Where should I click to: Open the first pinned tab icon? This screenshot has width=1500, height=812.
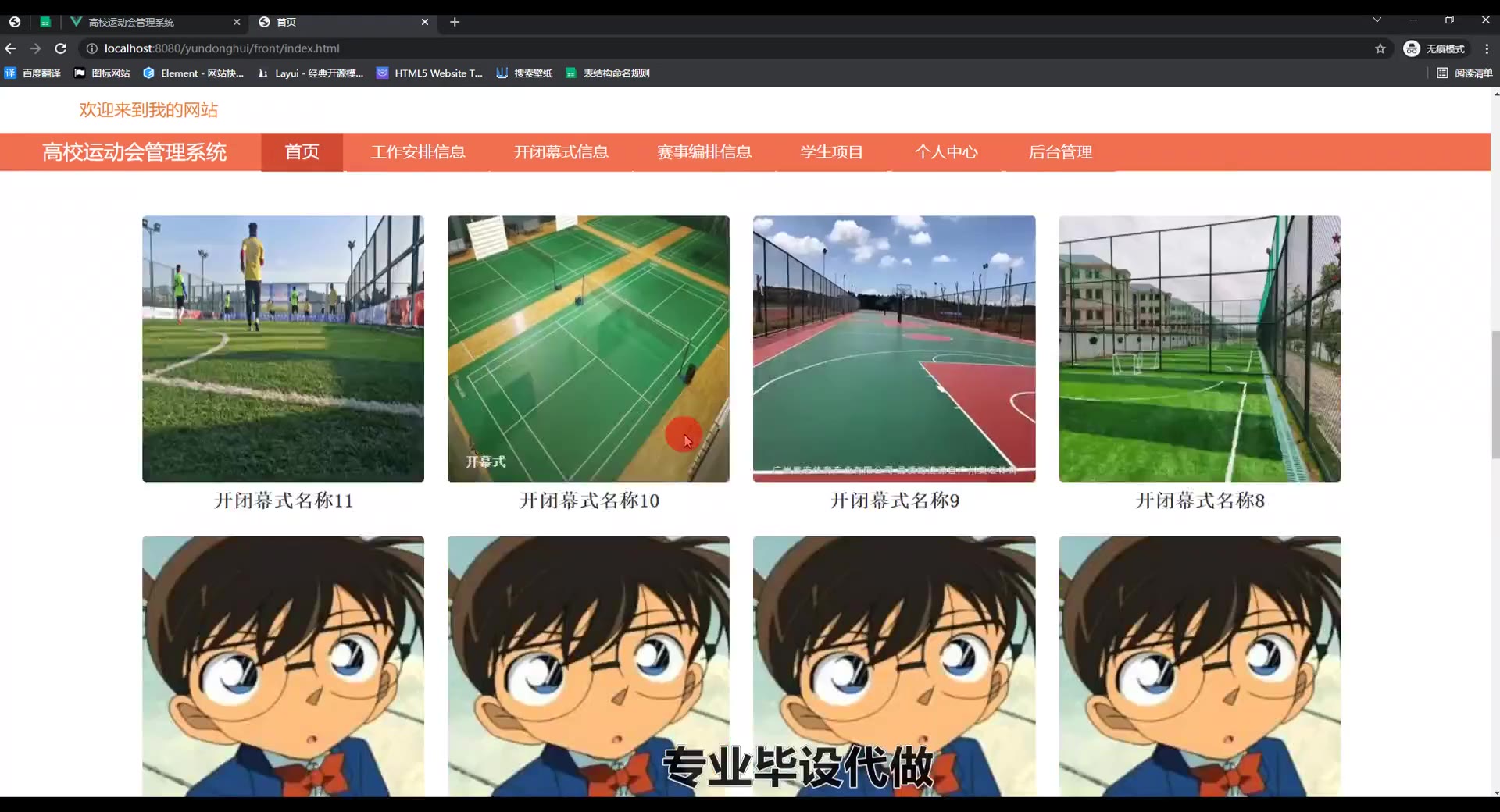[x=15, y=22]
